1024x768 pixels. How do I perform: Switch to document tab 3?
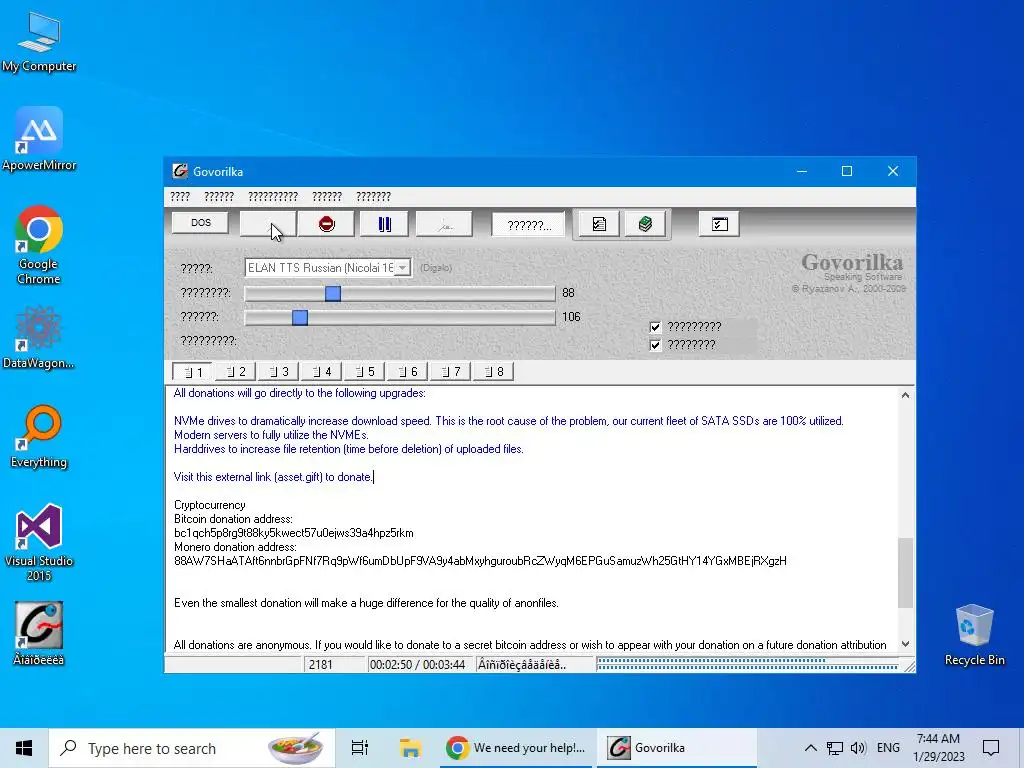coord(278,372)
